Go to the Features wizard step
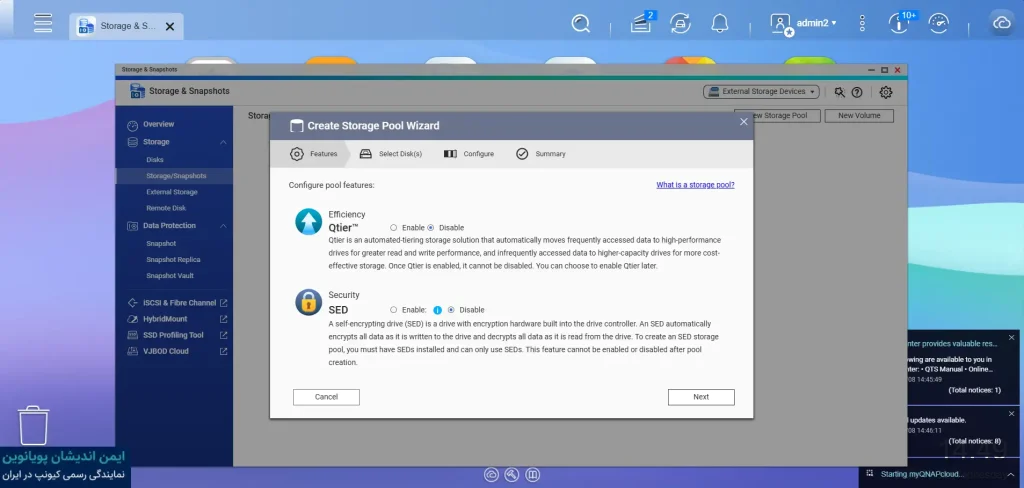 tap(314, 154)
